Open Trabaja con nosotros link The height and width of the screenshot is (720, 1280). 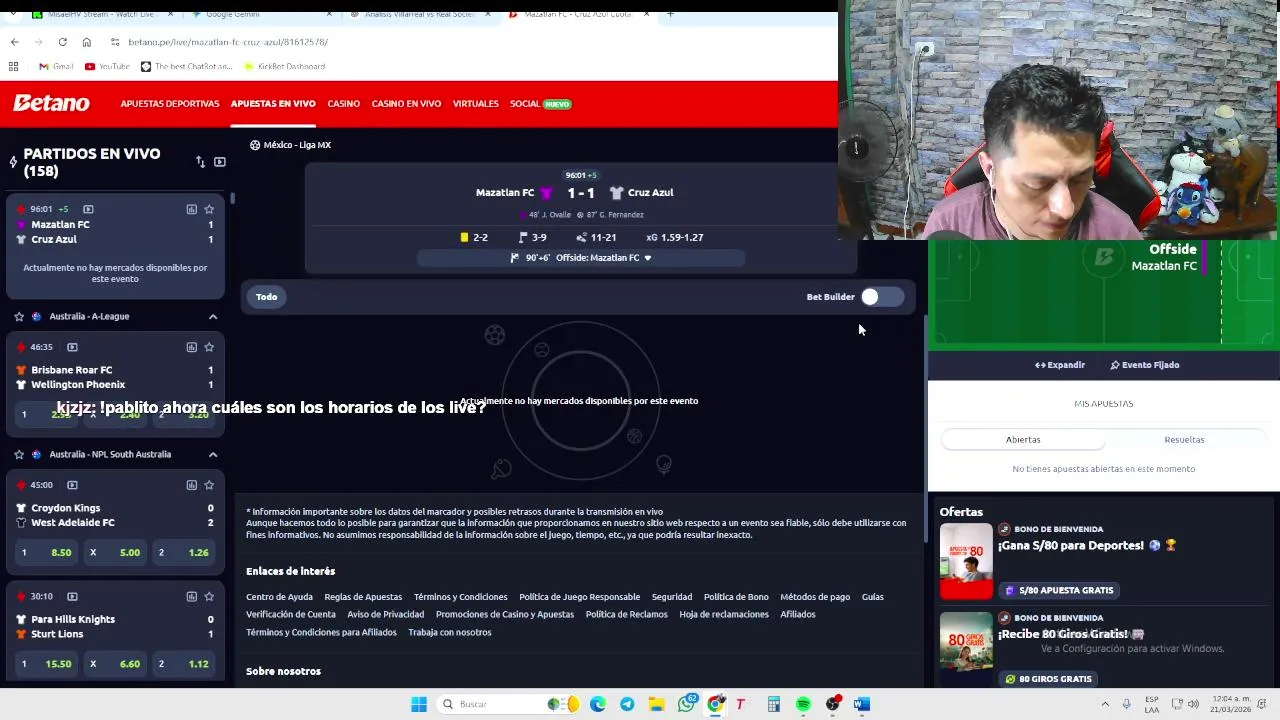450,632
